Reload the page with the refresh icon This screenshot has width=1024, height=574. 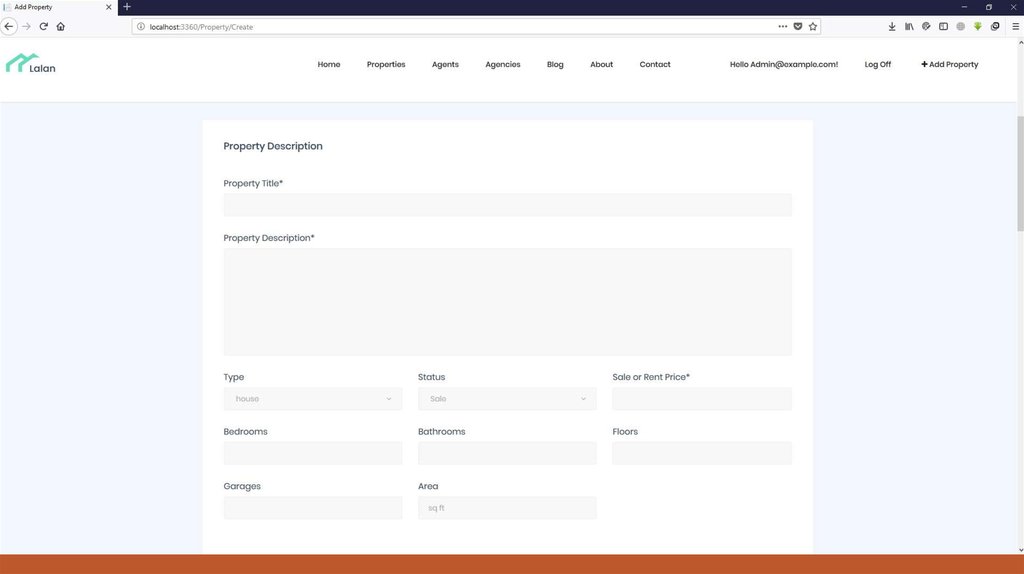(x=43, y=27)
